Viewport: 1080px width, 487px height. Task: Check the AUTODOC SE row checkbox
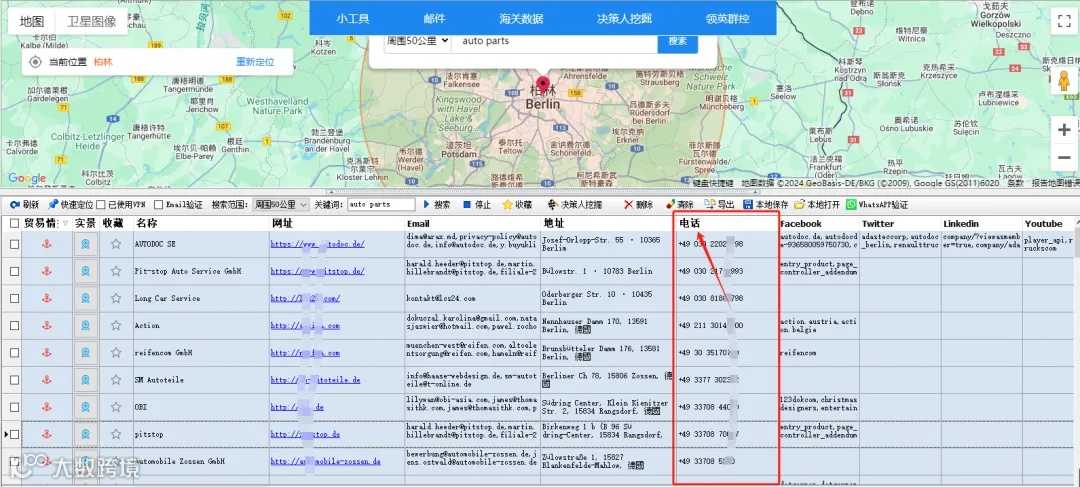click(14, 244)
